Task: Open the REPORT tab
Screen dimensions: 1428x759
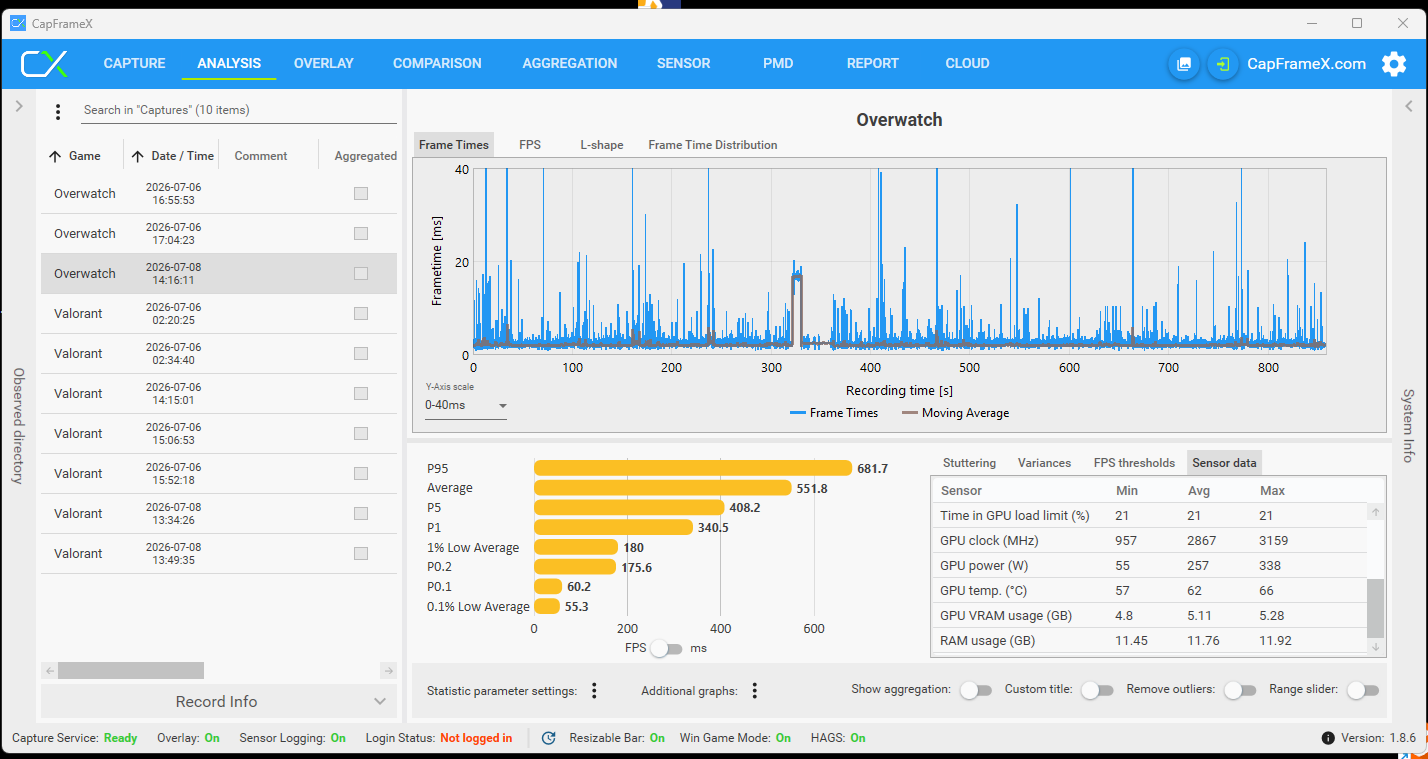Action: 873,63
